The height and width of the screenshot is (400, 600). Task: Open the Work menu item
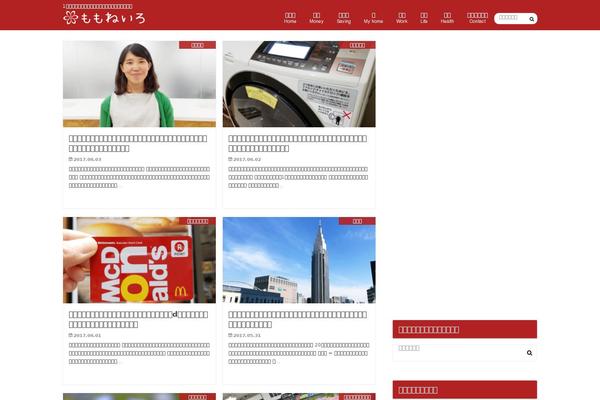(x=402, y=18)
